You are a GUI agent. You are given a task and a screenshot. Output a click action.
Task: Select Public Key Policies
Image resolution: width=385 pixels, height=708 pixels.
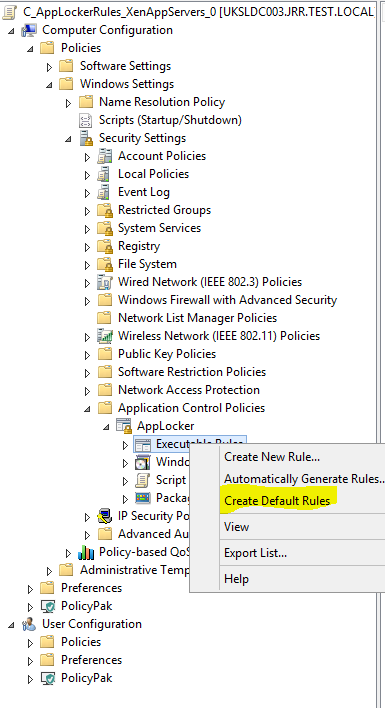(167, 354)
